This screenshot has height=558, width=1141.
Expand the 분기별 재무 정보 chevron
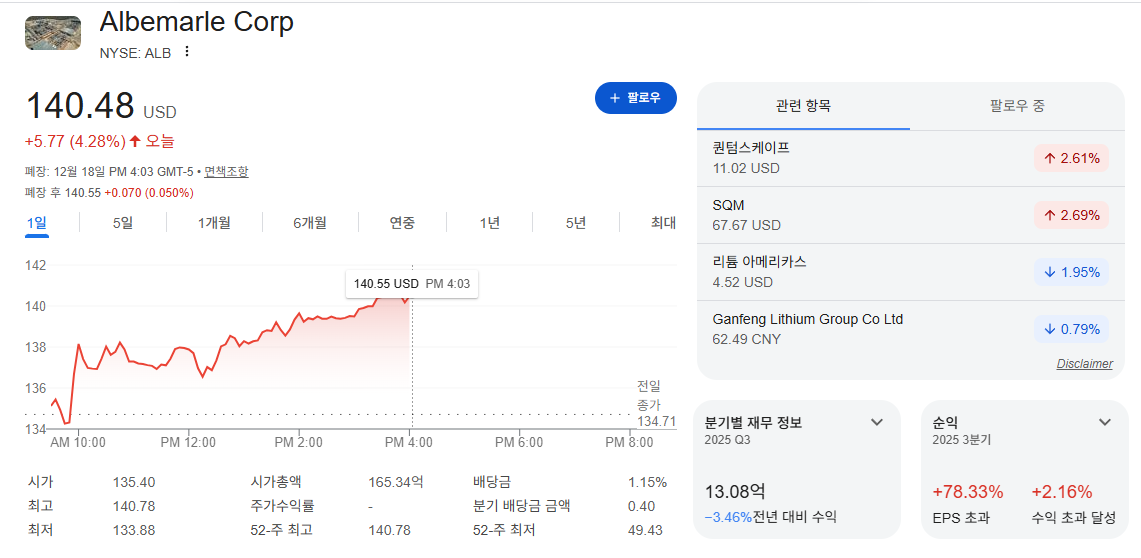coord(877,422)
